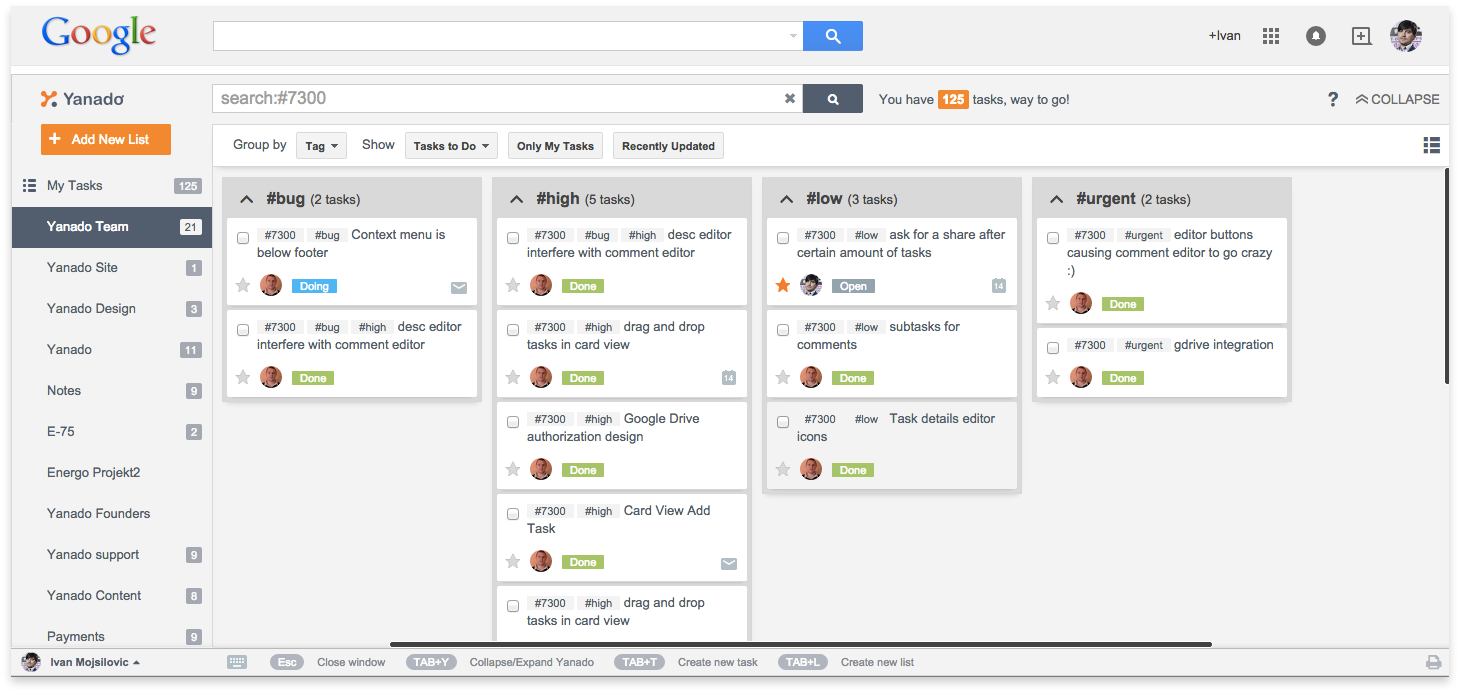
Task: Switch to list view icon
Action: (x=1432, y=146)
